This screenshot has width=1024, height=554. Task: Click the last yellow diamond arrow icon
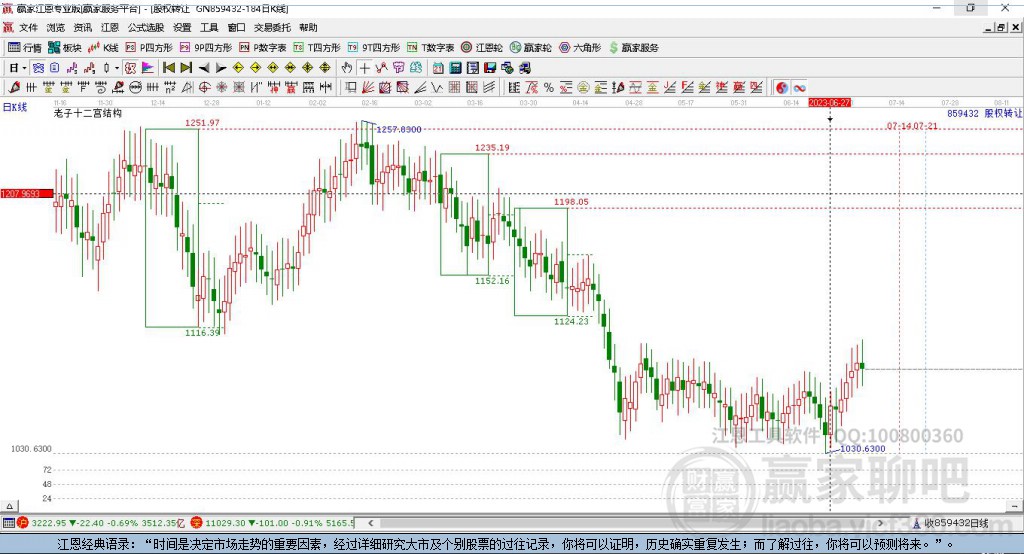click(x=325, y=68)
